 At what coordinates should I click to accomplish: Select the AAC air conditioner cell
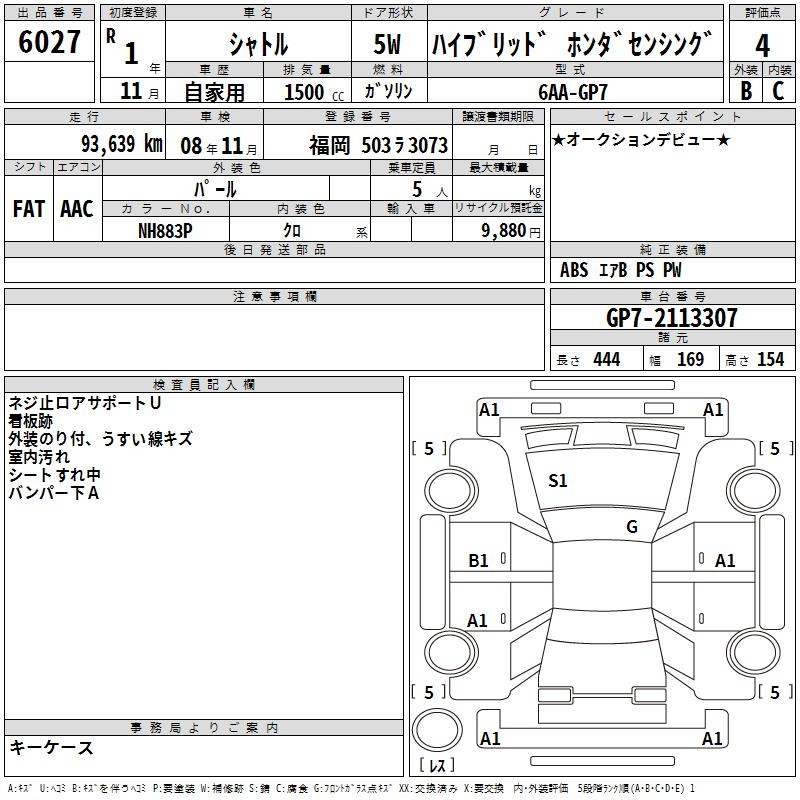click(77, 208)
